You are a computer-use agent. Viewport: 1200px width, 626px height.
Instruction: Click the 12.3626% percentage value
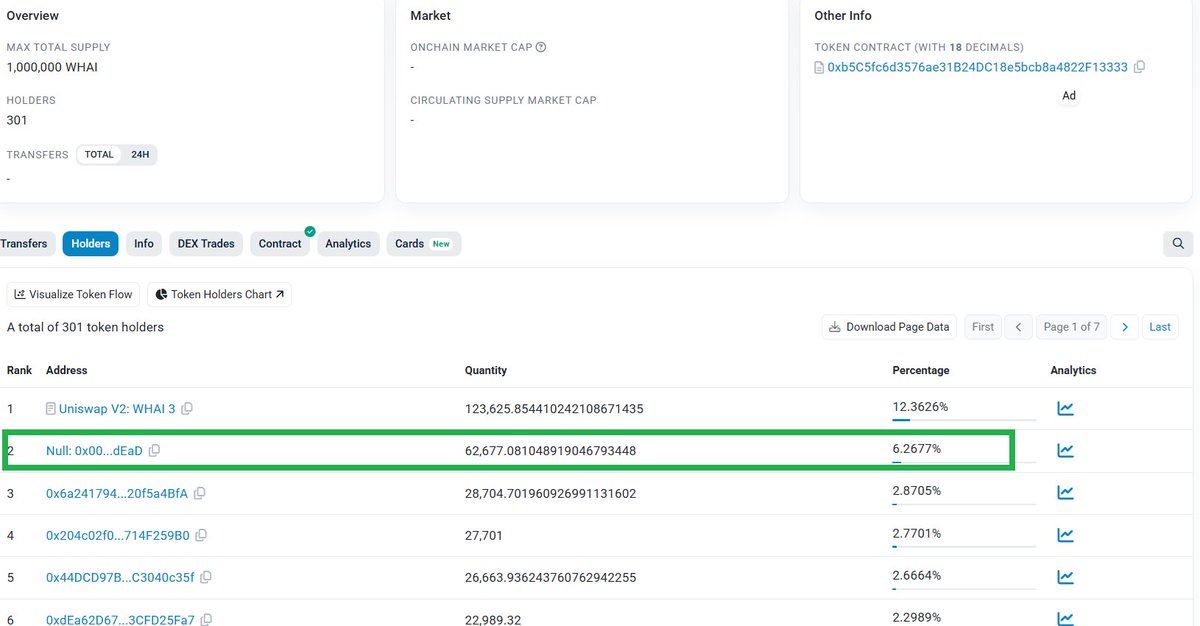pos(920,407)
